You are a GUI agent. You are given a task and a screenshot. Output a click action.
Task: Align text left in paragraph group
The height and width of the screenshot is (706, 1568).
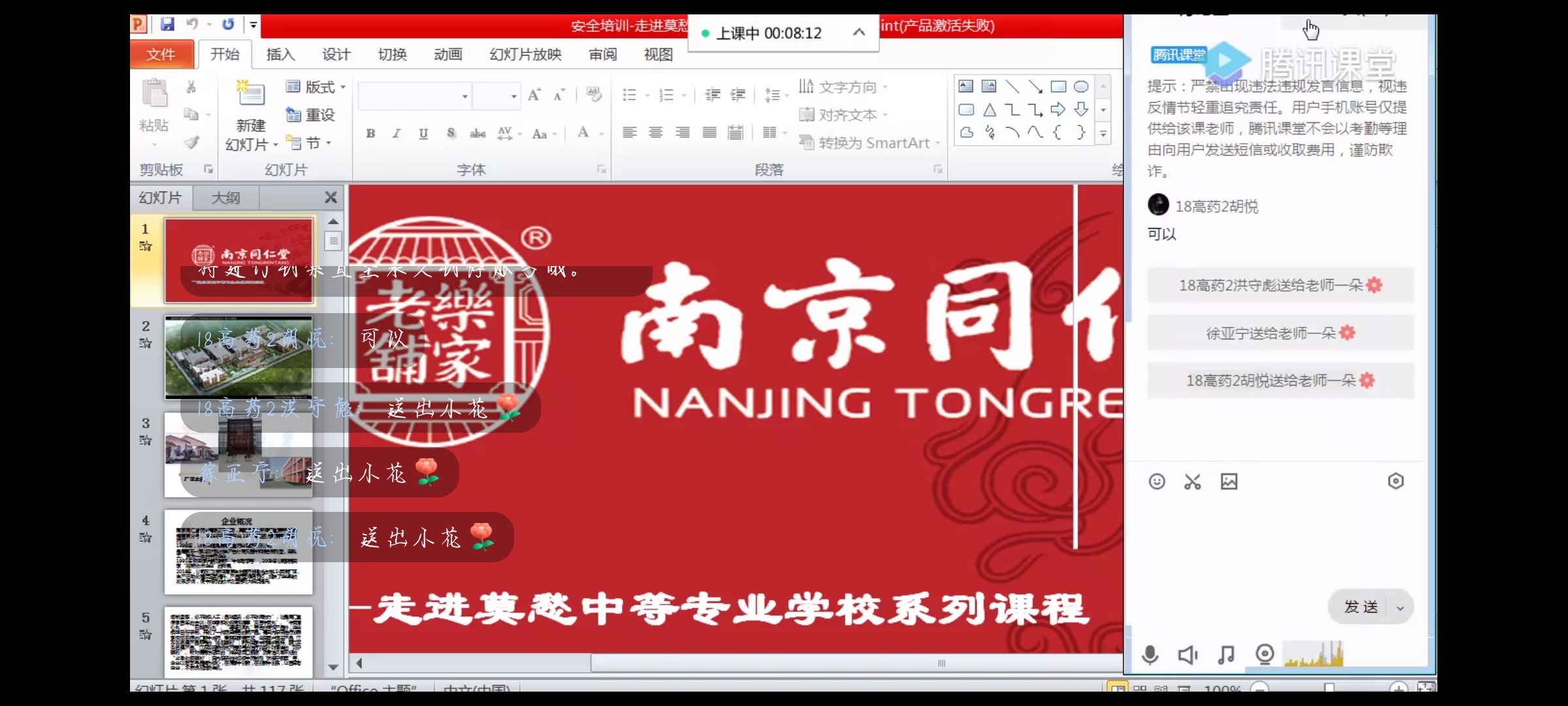[629, 133]
